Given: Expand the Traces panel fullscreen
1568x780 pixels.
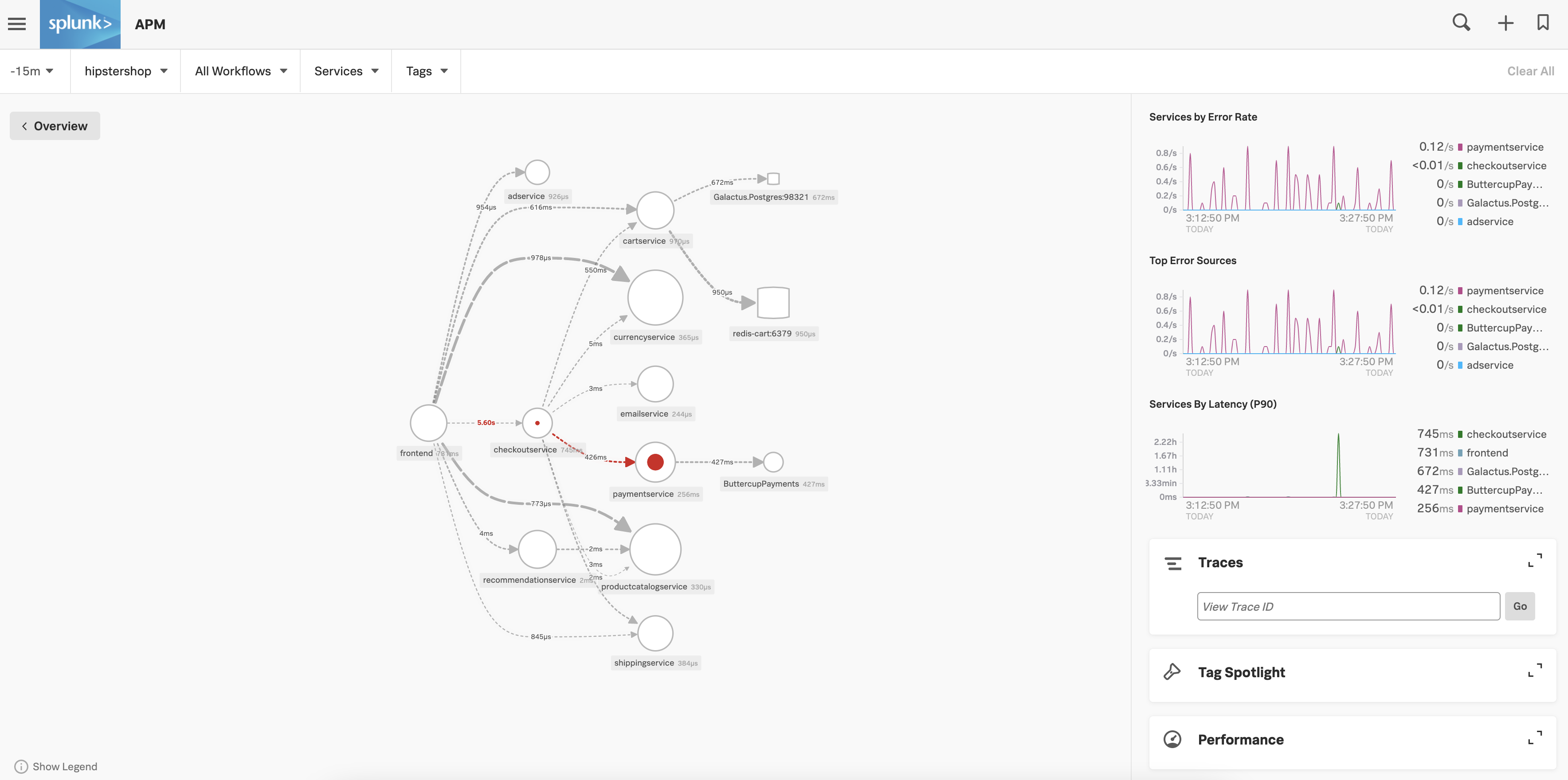Looking at the screenshot, I should pos(1536,561).
